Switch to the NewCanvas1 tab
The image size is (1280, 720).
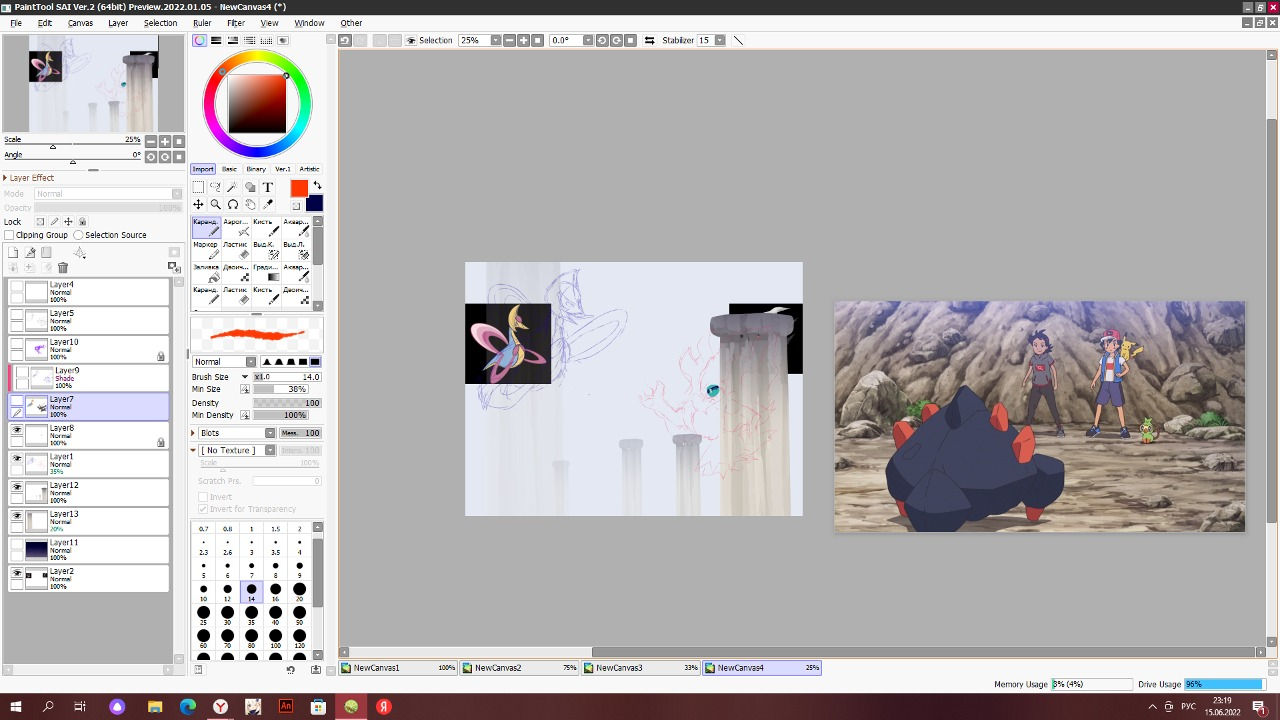click(x=398, y=667)
